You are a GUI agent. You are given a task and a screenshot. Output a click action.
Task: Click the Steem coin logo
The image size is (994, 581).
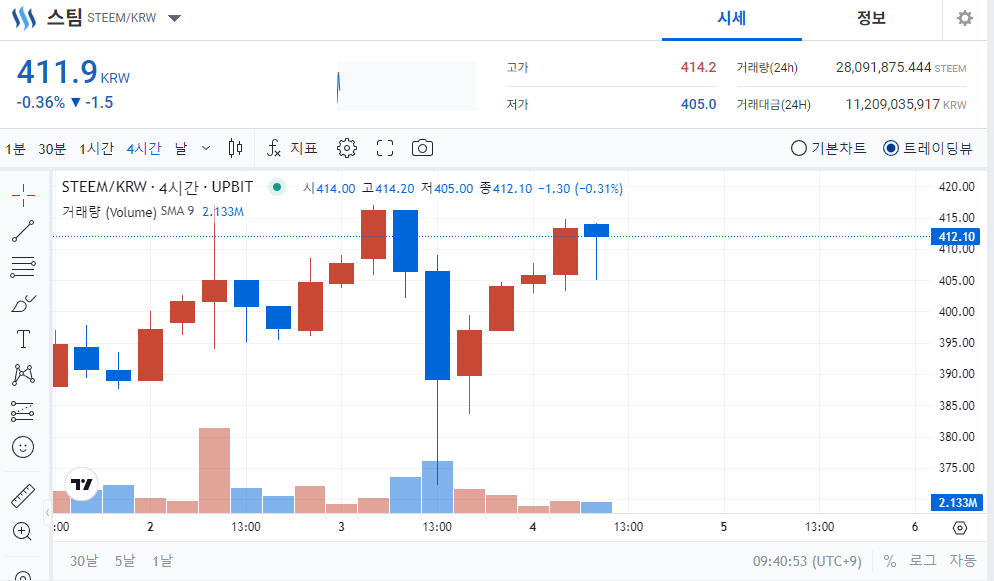tap(24, 18)
